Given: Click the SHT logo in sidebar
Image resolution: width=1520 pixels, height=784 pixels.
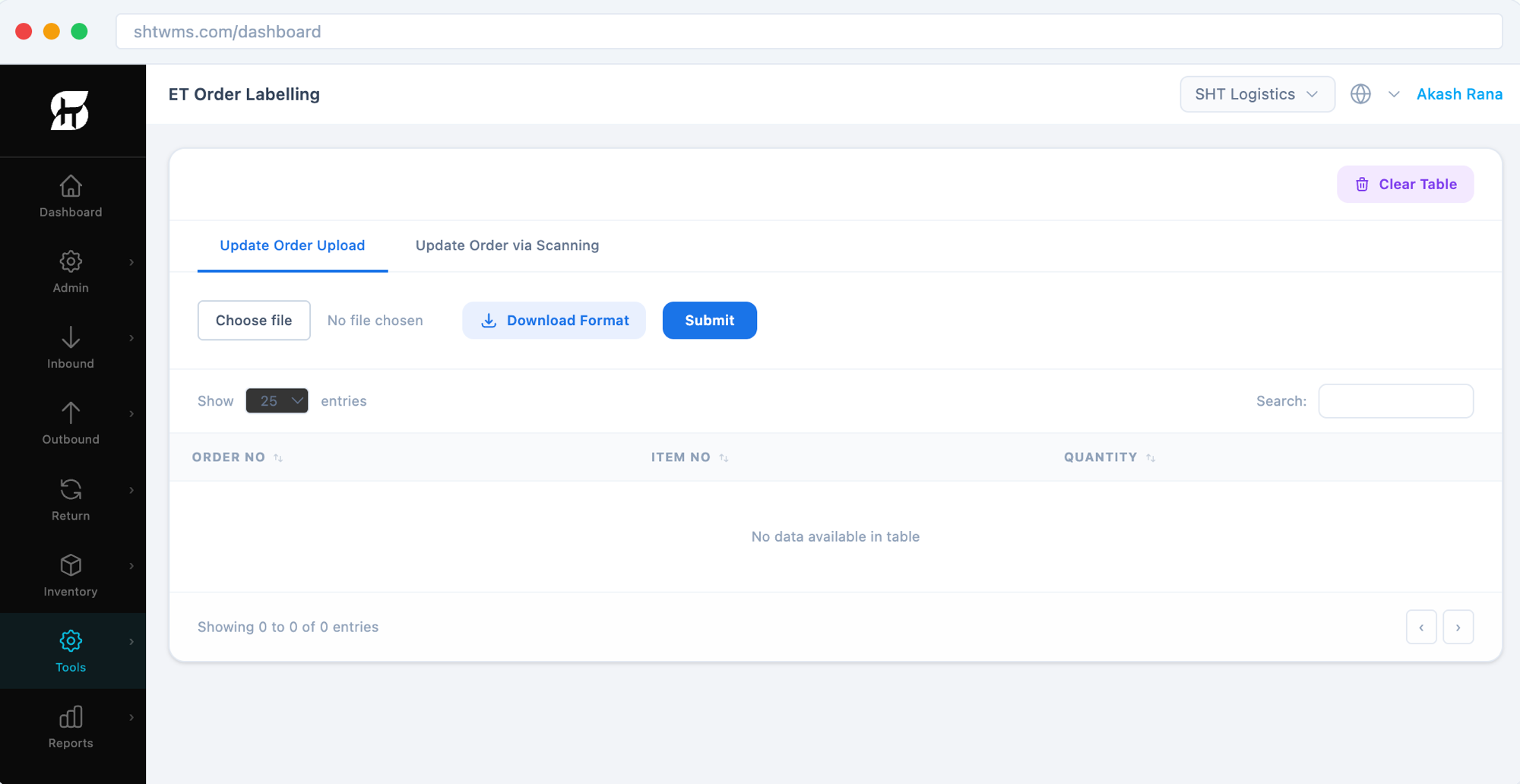Looking at the screenshot, I should click(x=70, y=111).
